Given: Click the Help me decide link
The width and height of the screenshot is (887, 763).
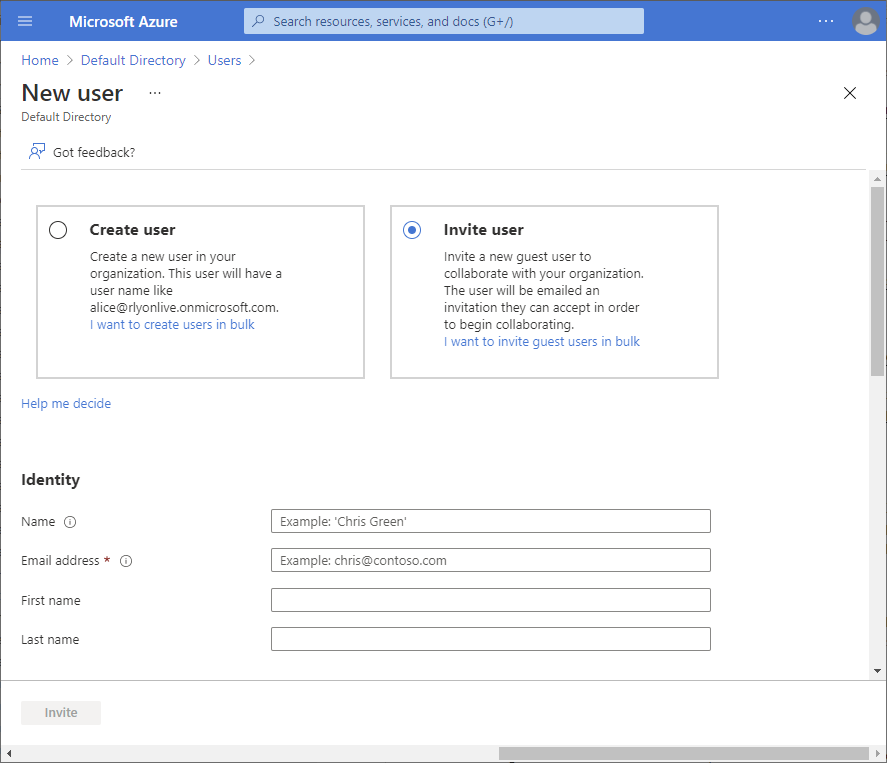Looking at the screenshot, I should pyautogui.click(x=66, y=404).
